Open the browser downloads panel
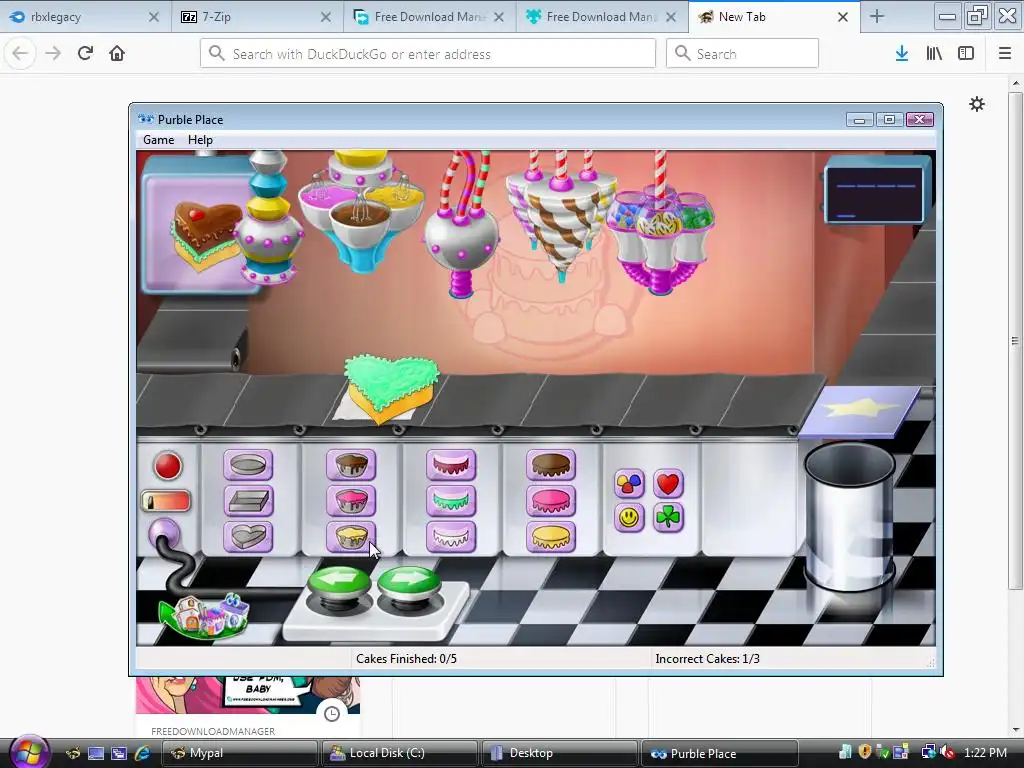The height and width of the screenshot is (768, 1024). click(901, 54)
